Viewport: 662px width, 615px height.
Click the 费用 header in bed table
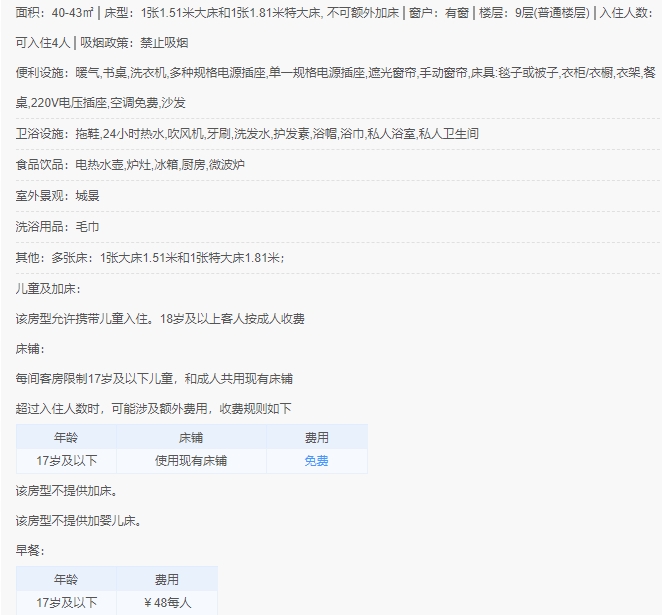point(317,437)
